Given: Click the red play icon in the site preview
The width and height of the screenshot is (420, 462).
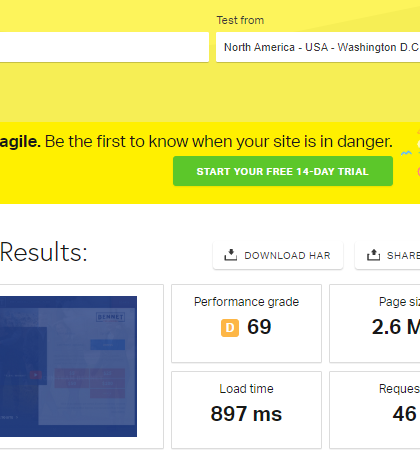Looking at the screenshot, I should tap(35, 375).
